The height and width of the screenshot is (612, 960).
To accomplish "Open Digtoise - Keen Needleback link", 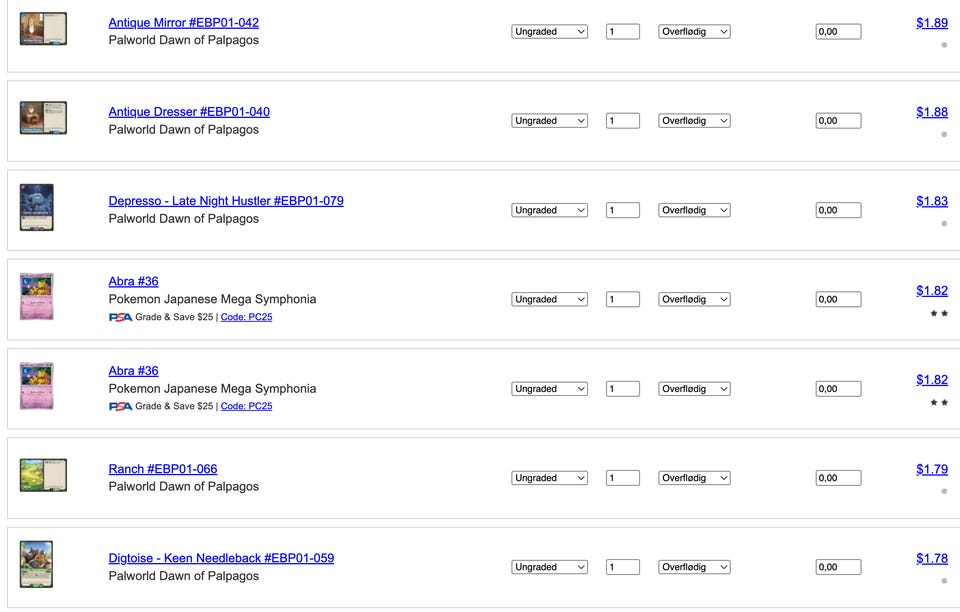I will (x=221, y=558).
